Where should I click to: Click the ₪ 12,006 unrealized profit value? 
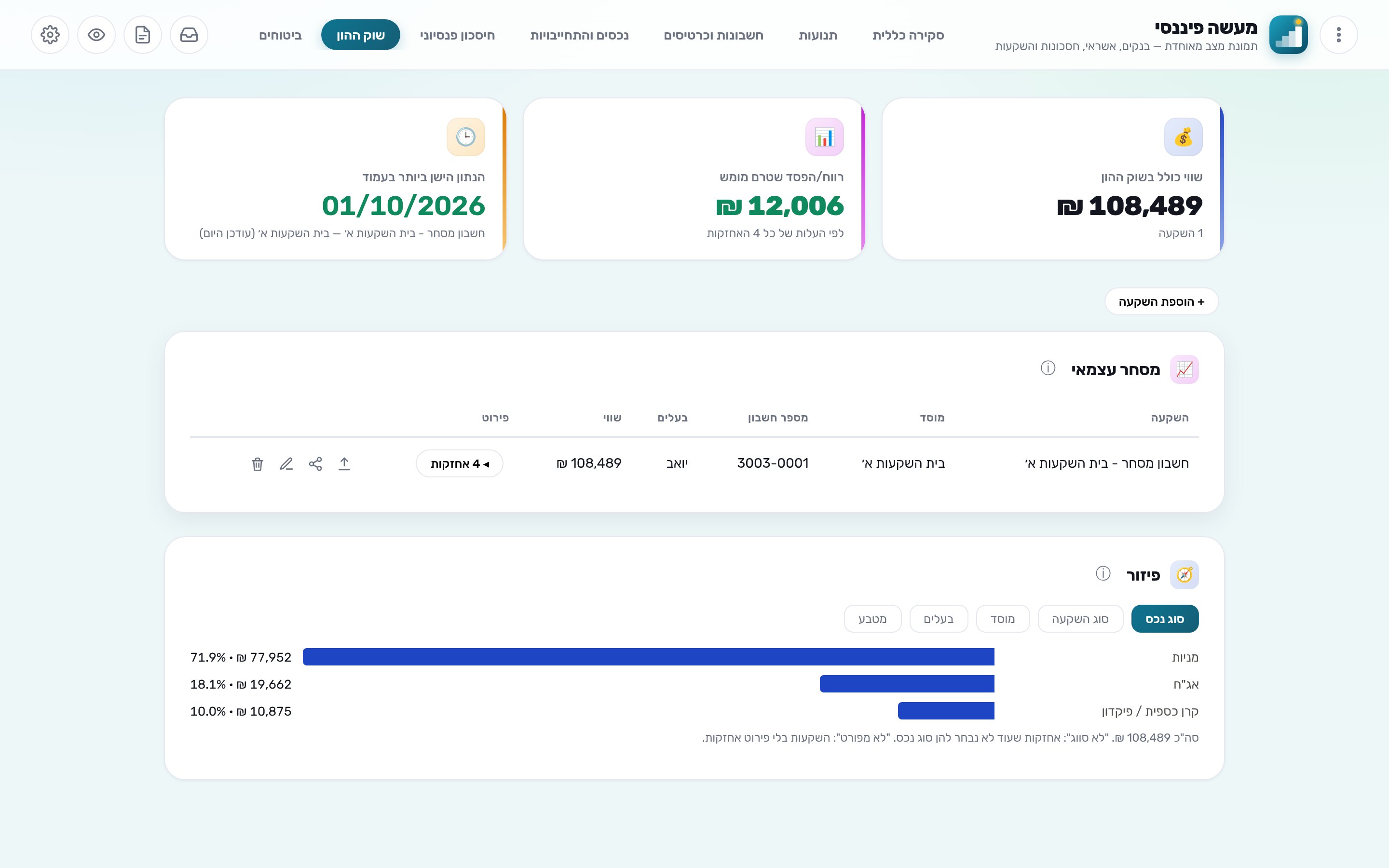780,205
